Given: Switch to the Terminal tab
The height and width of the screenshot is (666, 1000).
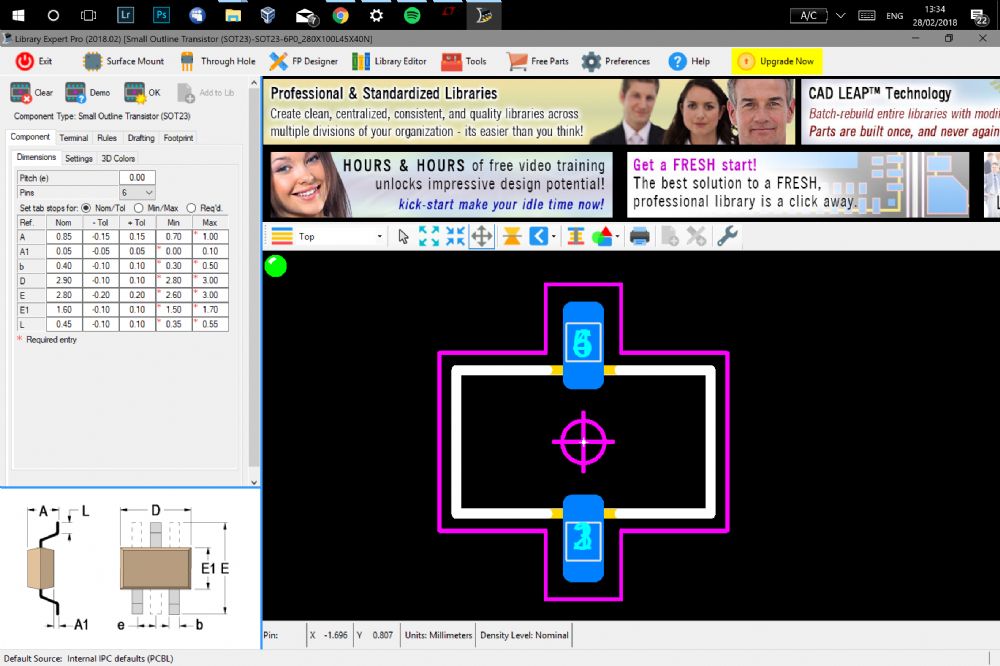Looking at the screenshot, I should tap(73, 138).
